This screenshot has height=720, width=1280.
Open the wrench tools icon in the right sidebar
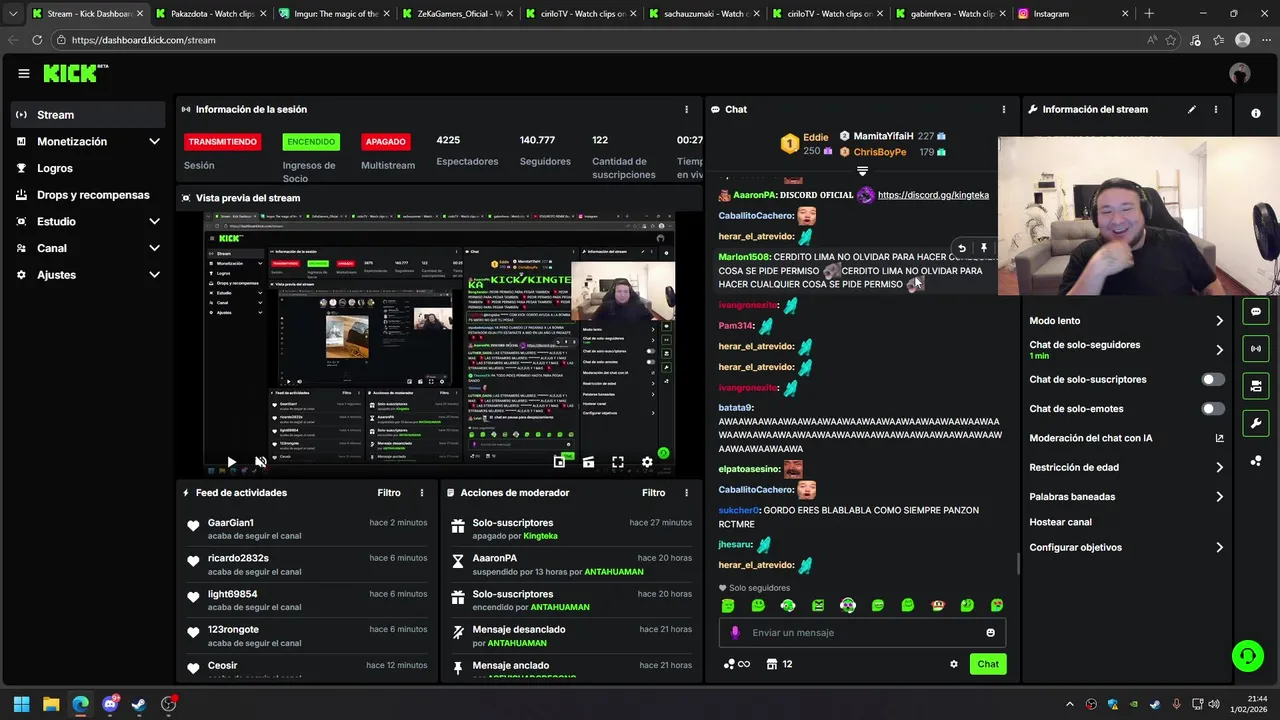1256,423
